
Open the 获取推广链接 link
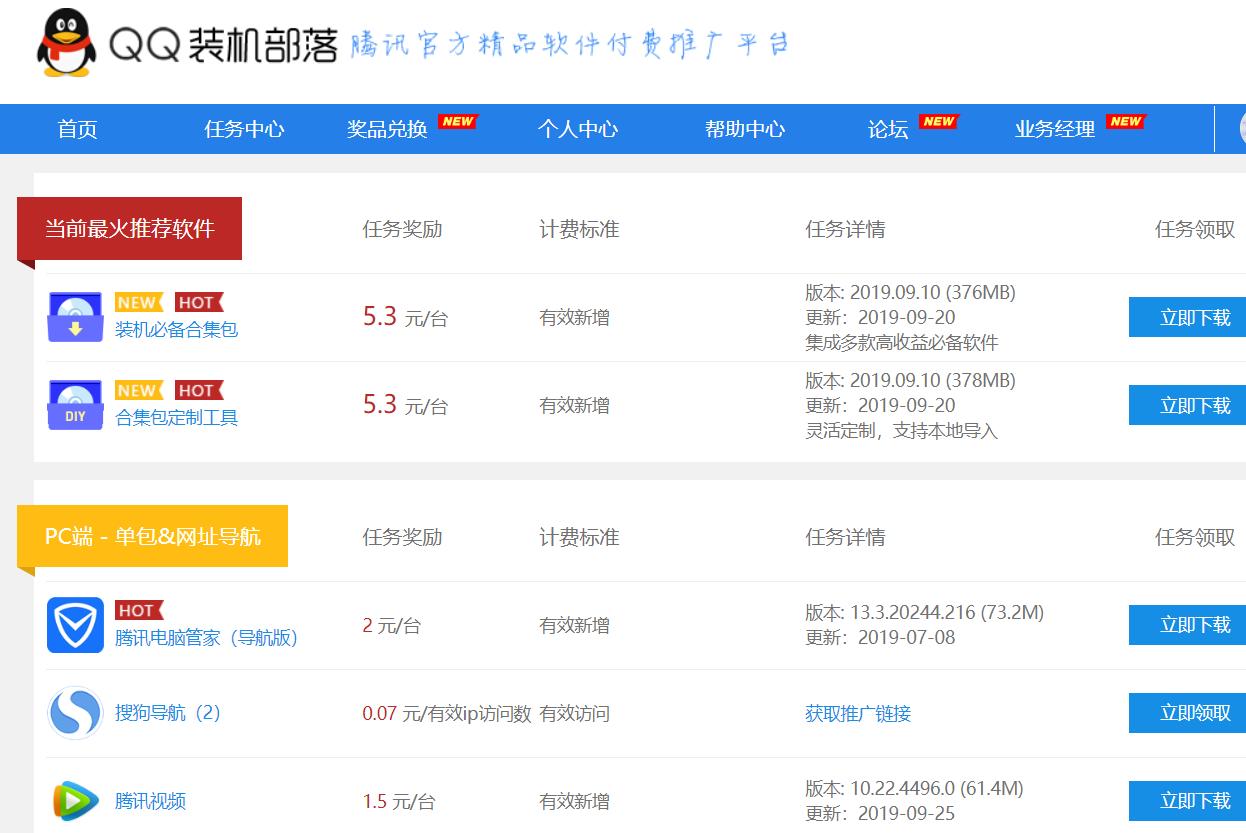pyautogui.click(x=857, y=714)
